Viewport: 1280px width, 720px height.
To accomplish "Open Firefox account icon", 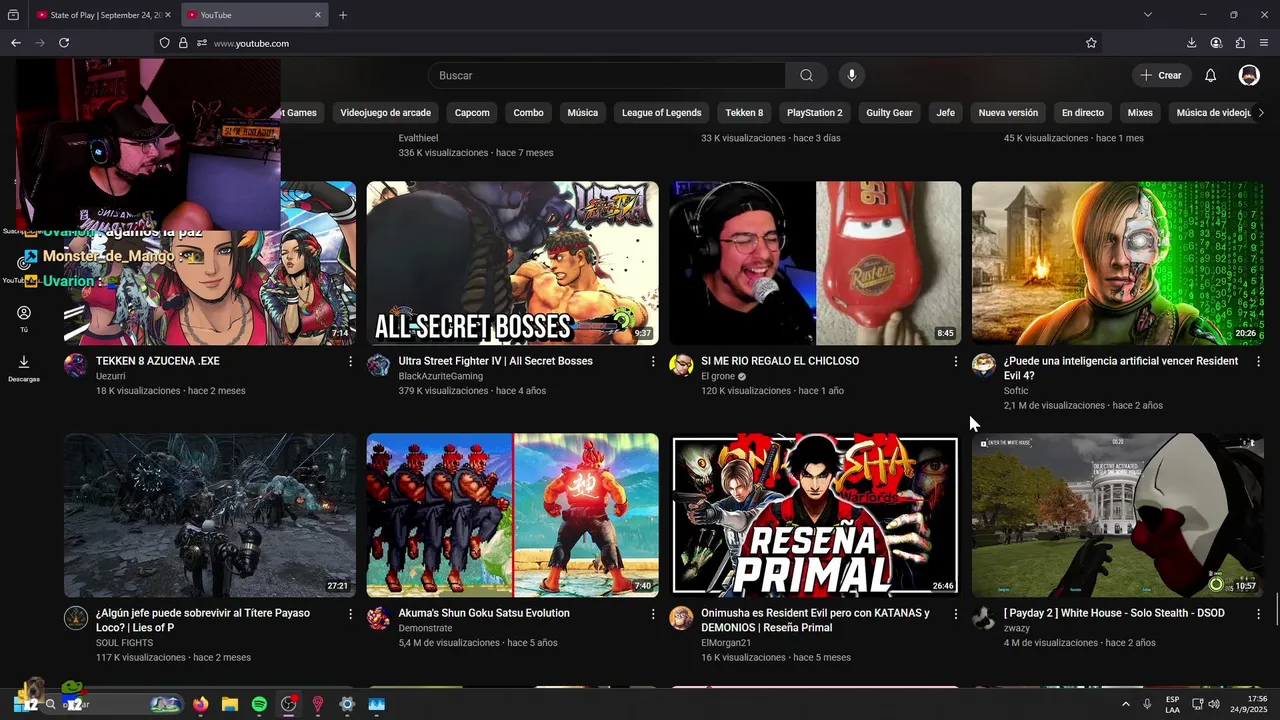I will point(1216,43).
